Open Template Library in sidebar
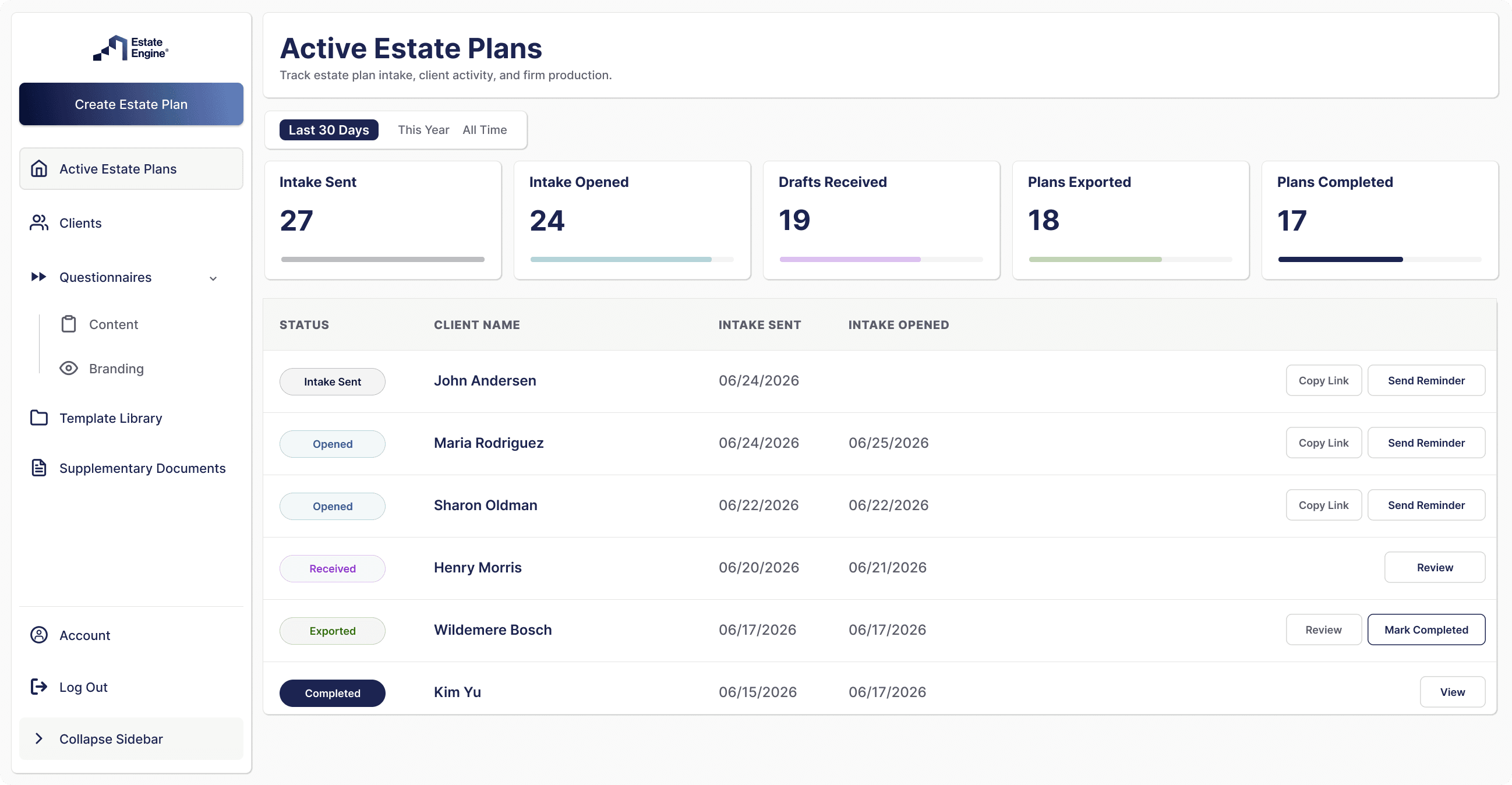This screenshot has width=1512, height=785. pos(131,418)
